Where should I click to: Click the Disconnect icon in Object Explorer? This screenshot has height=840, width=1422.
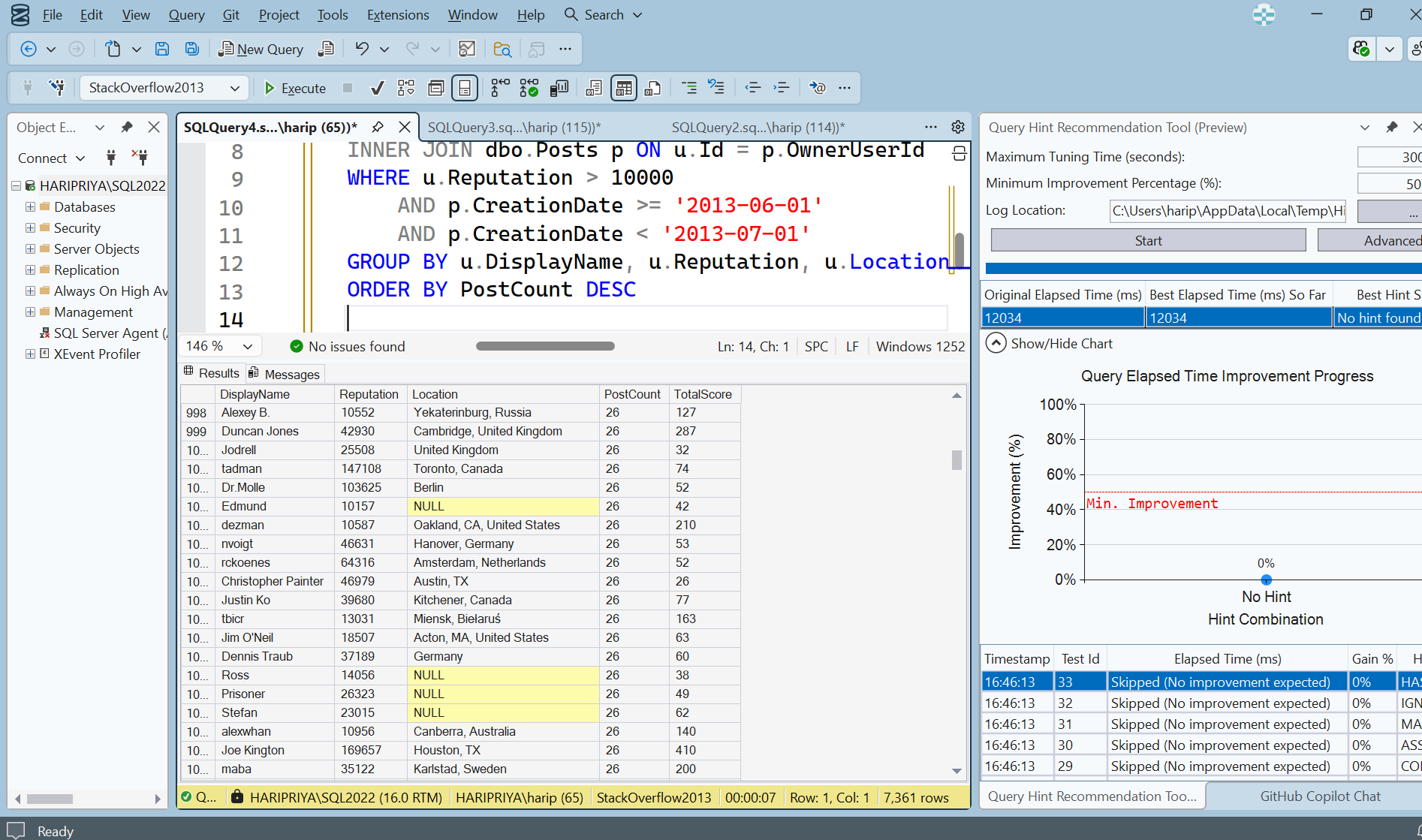(x=140, y=158)
